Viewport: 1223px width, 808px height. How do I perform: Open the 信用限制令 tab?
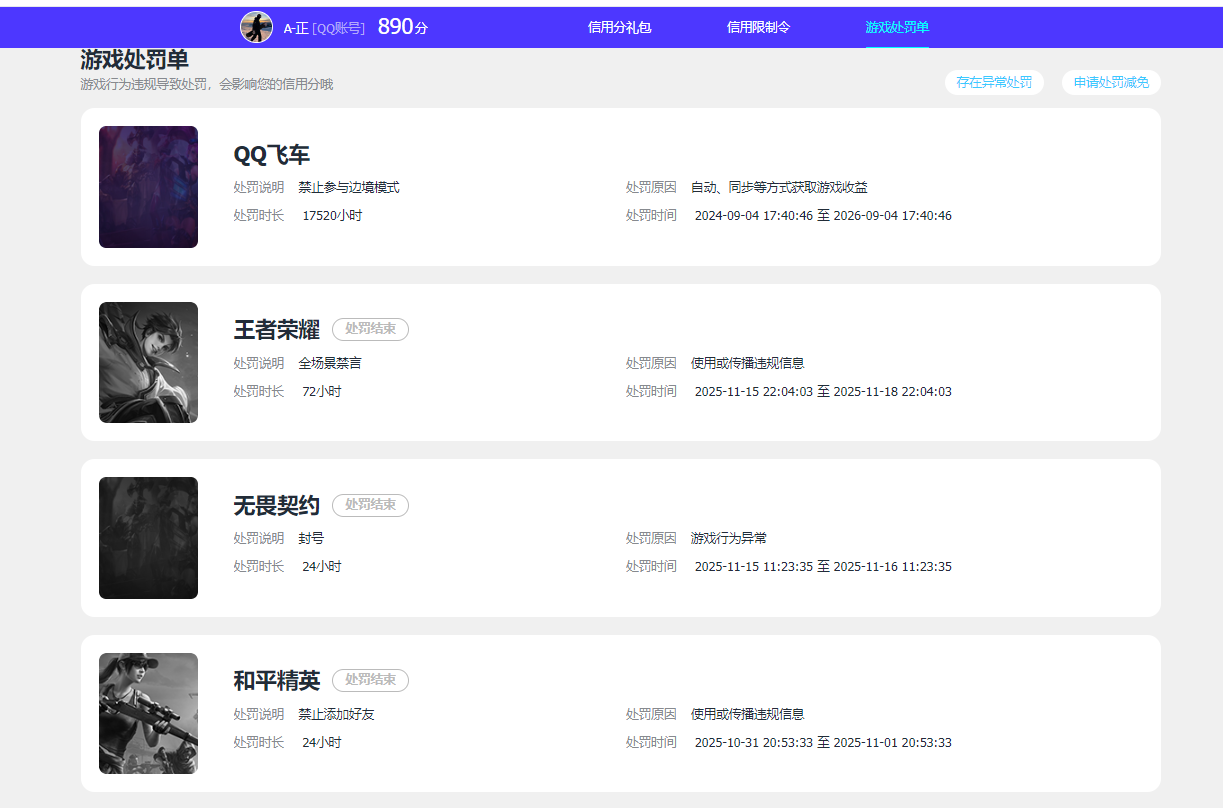[757, 27]
